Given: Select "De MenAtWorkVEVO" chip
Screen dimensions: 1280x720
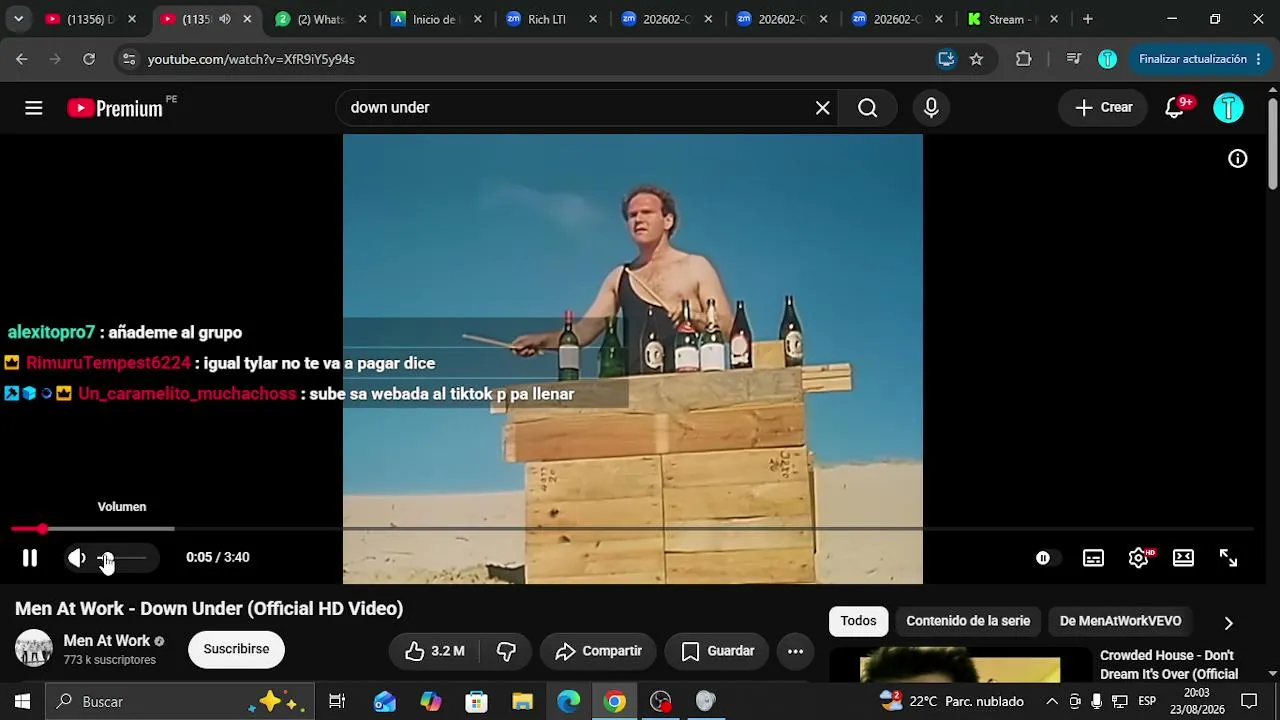Looking at the screenshot, I should pyautogui.click(x=1120, y=621).
